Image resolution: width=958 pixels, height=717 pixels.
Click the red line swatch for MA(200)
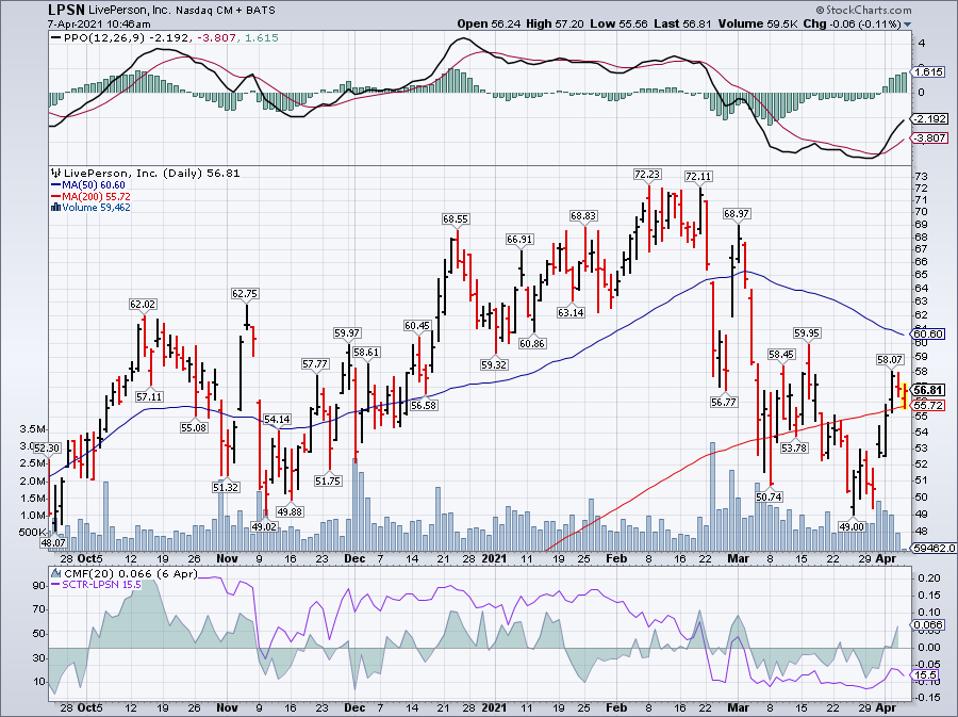pyautogui.click(x=56, y=196)
